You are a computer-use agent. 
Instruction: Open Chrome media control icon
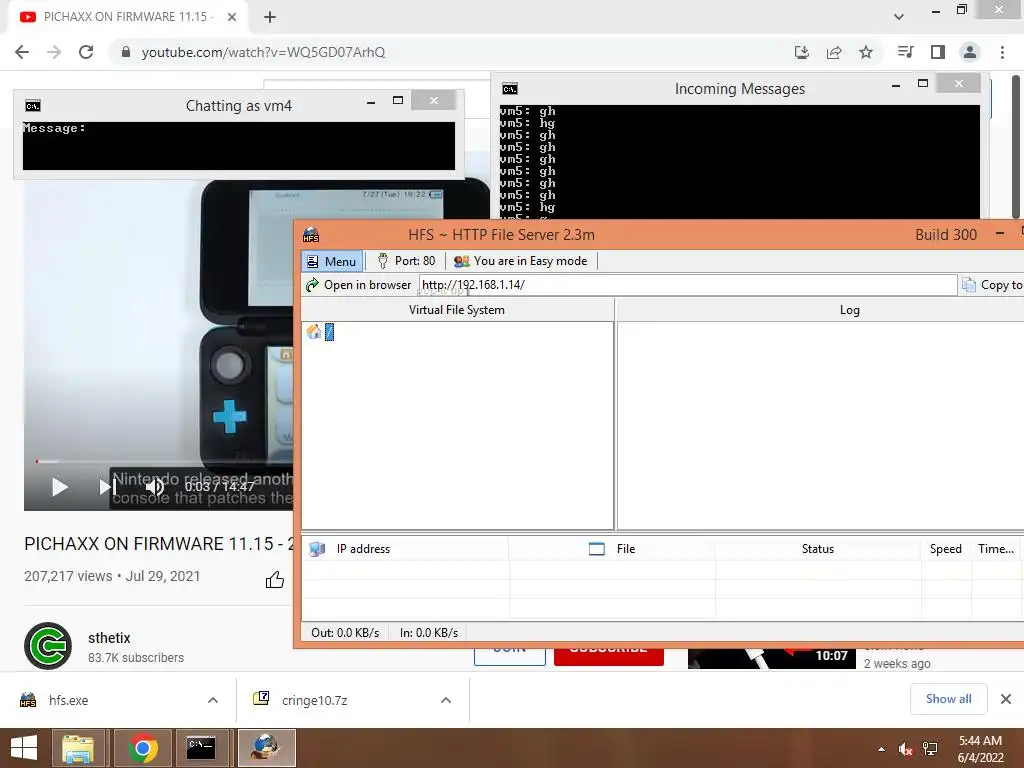click(x=906, y=52)
